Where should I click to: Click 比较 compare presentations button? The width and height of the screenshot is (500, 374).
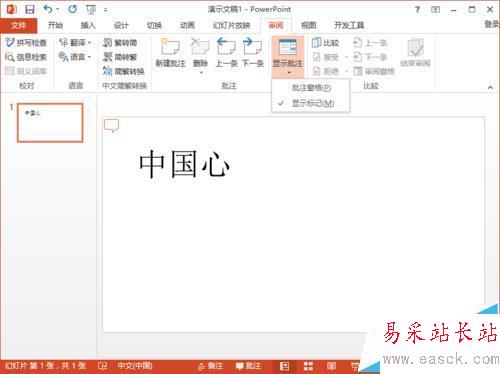pos(325,43)
